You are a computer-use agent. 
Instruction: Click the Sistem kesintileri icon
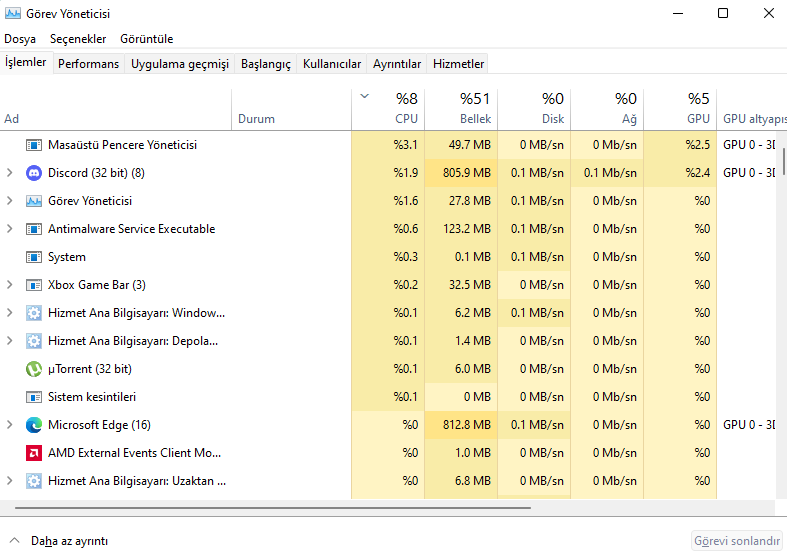(34, 397)
